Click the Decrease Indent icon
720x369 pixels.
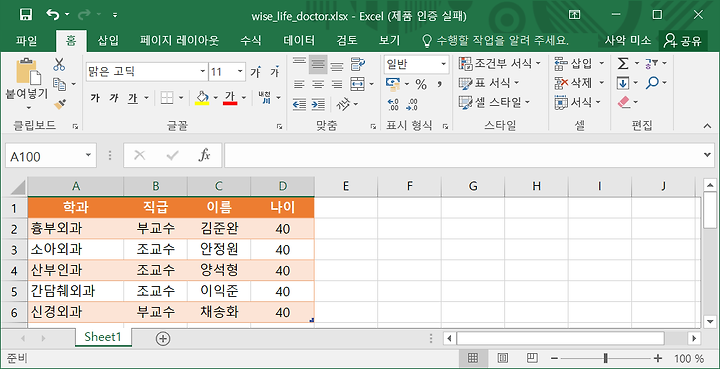(299, 104)
